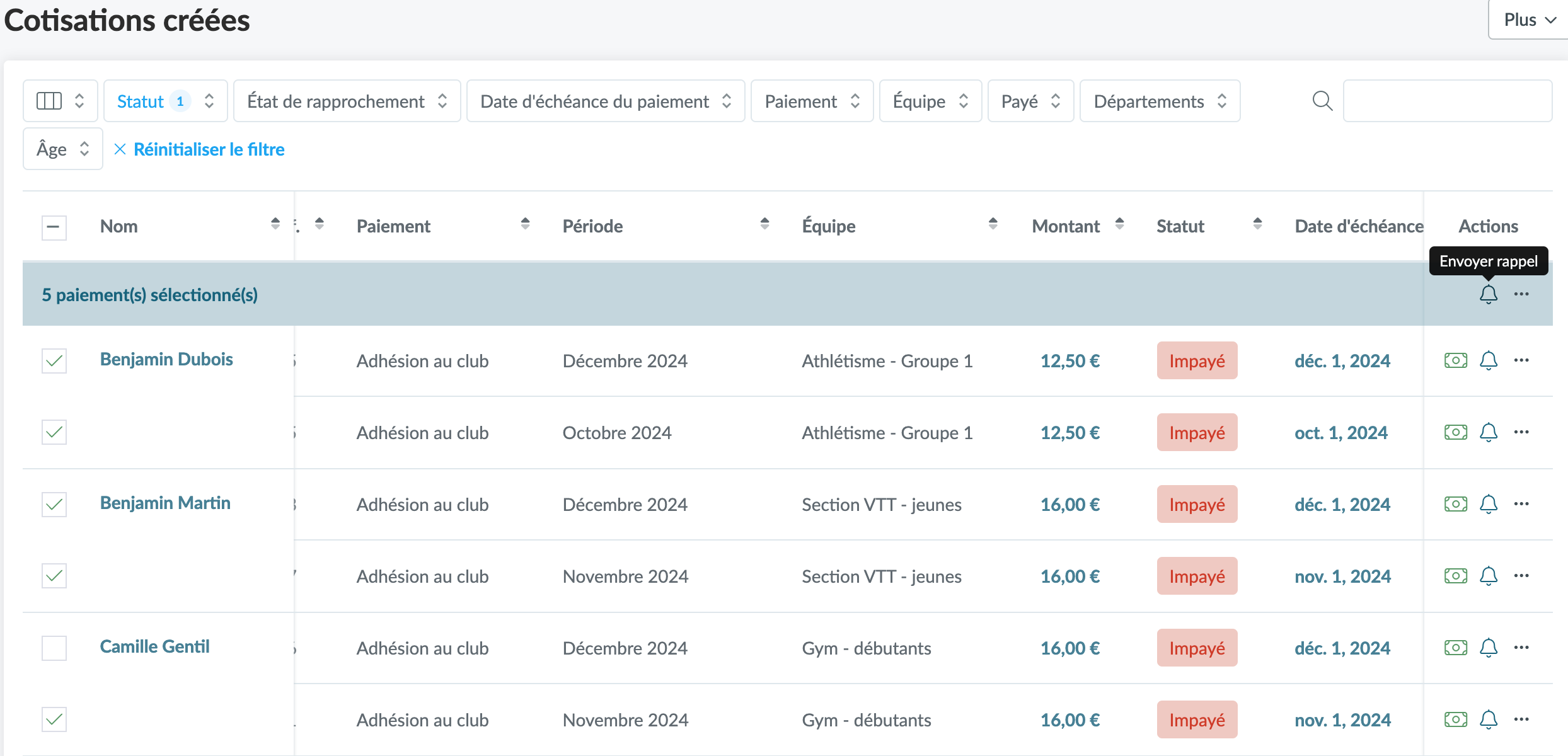Viewport: 1568px width, 756px height.
Task: Send reminder bell for Octobre 2024 row
Action: point(1488,432)
